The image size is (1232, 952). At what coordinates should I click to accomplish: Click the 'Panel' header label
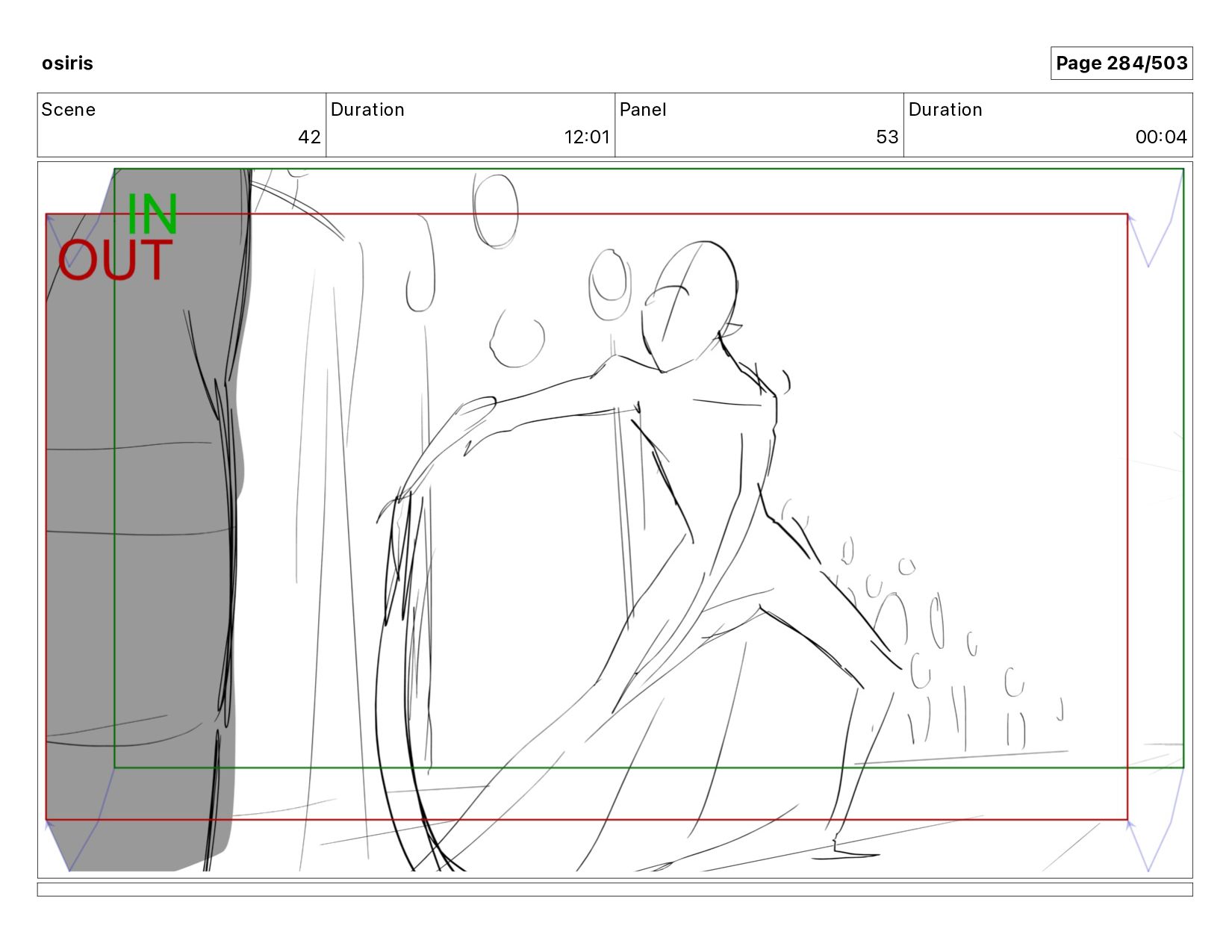pyautogui.click(x=643, y=110)
